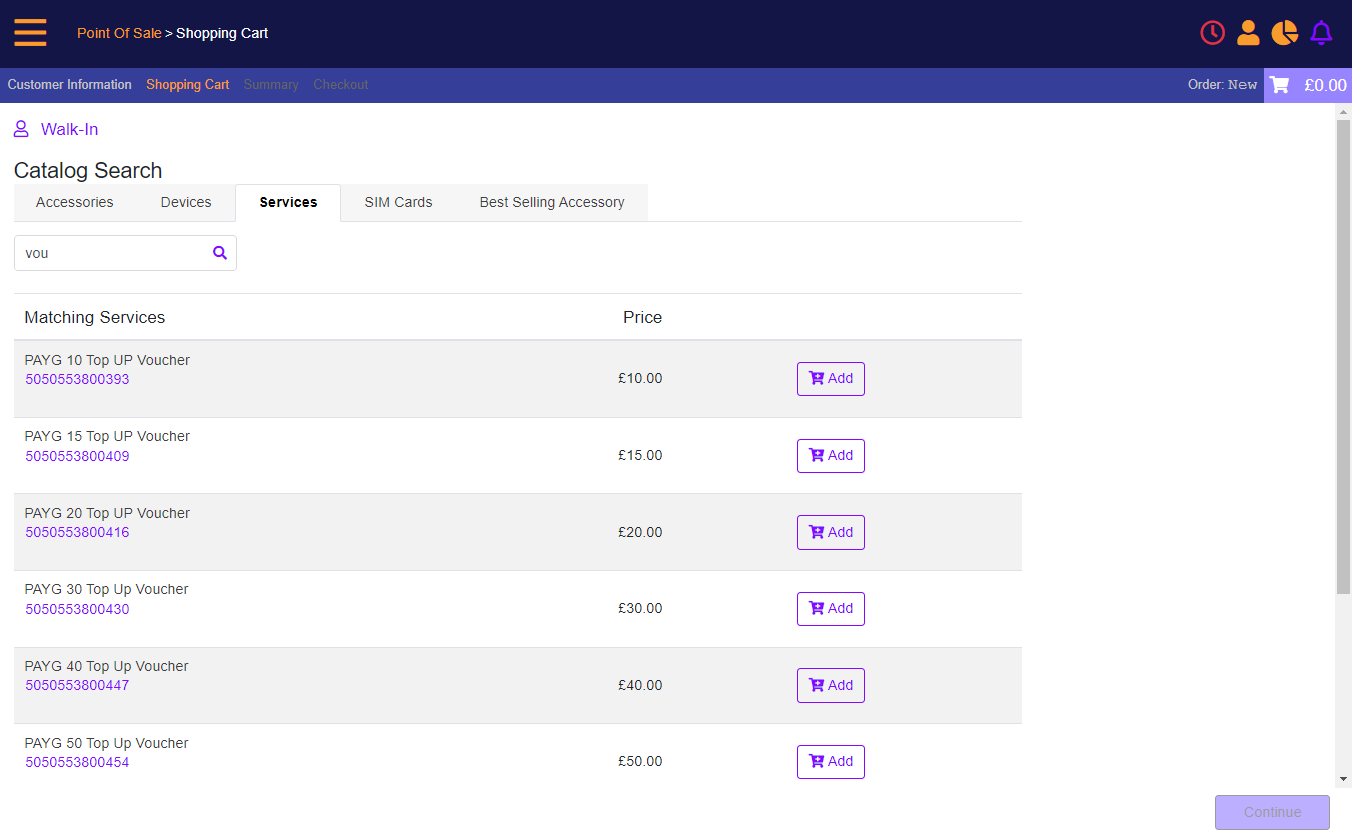Click the Price column header

pyautogui.click(x=642, y=317)
